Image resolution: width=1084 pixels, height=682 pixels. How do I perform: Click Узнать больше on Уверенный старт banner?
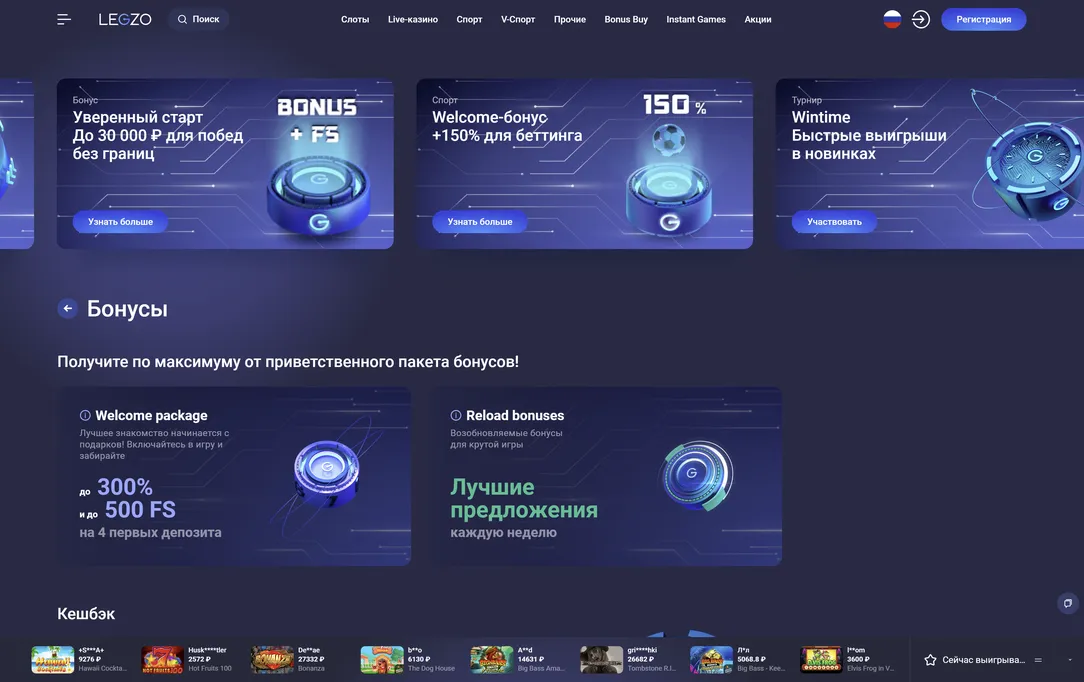point(120,221)
